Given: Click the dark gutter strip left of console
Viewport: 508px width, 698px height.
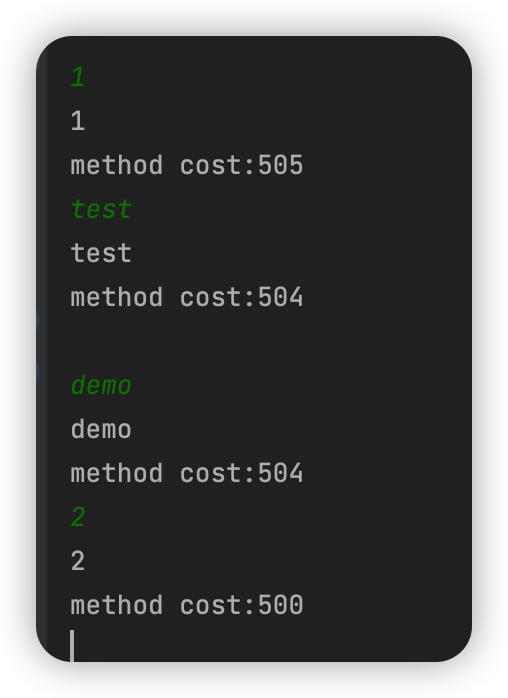Looking at the screenshot, I should point(42,347).
